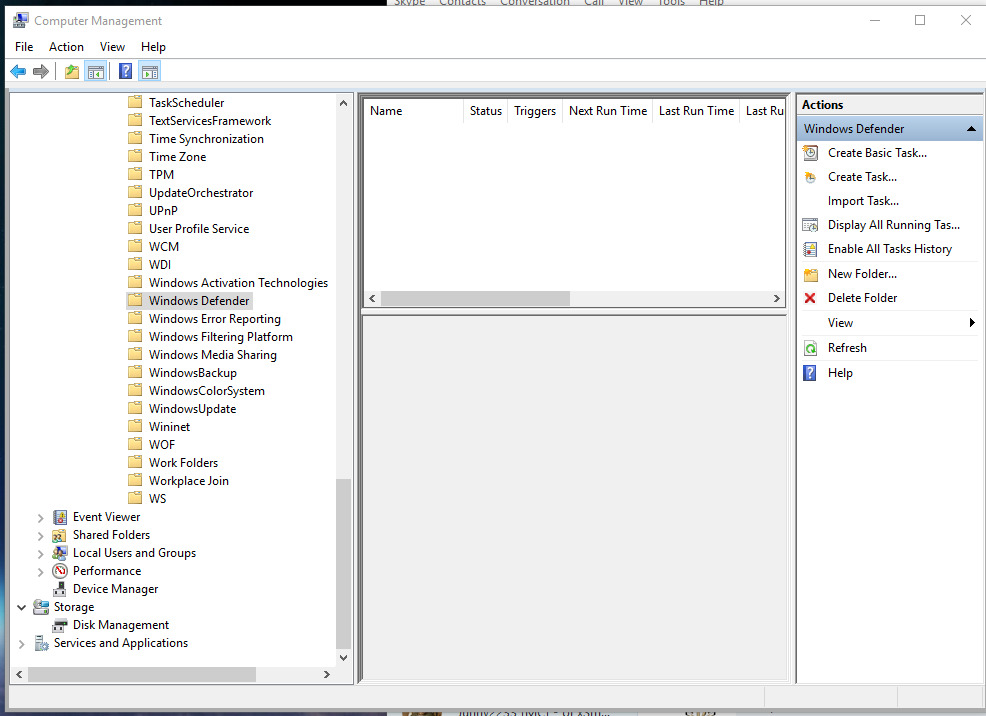Click tree horizontal scrollbar left arrow

19,675
